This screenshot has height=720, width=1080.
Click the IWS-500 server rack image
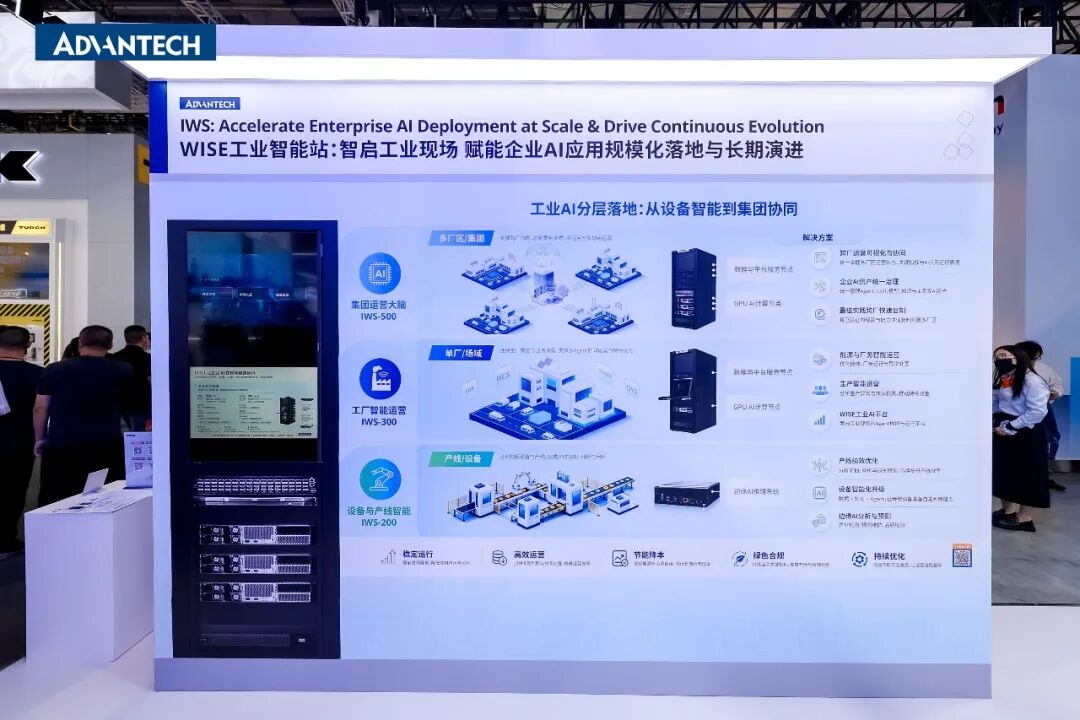(694, 288)
